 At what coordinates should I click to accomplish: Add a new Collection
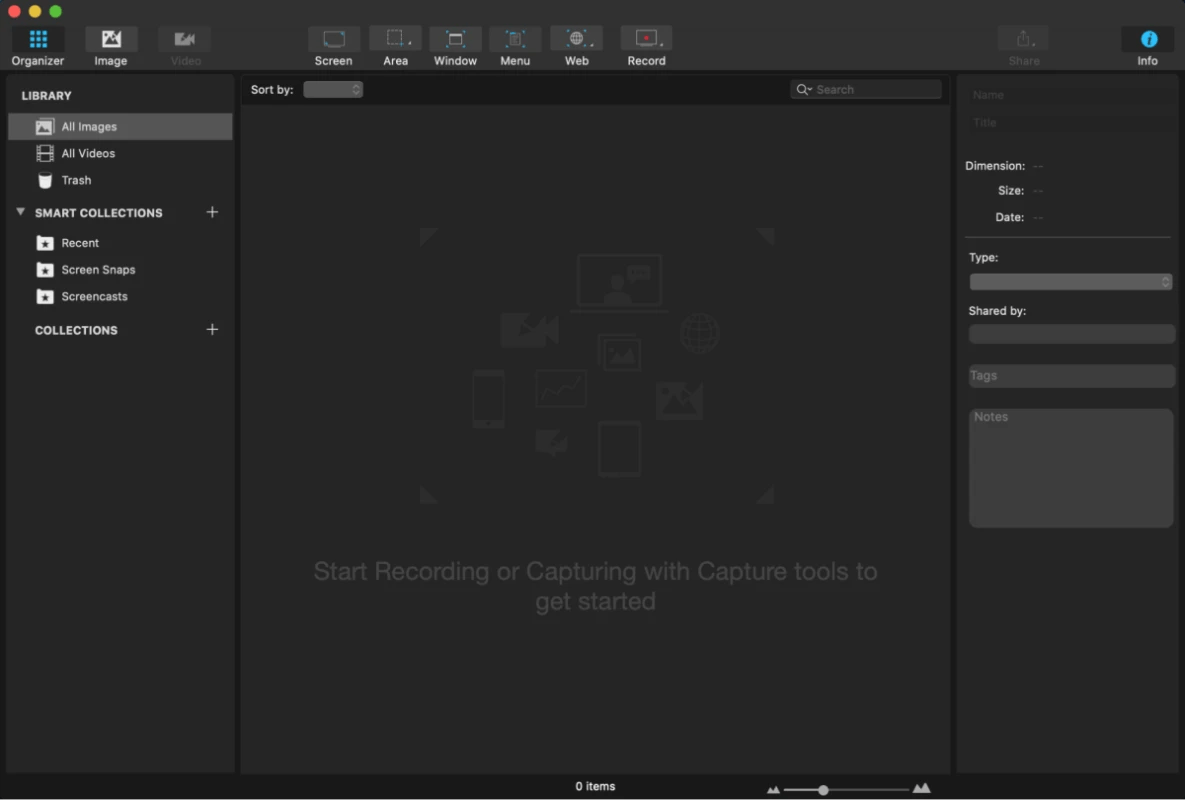pos(212,329)
